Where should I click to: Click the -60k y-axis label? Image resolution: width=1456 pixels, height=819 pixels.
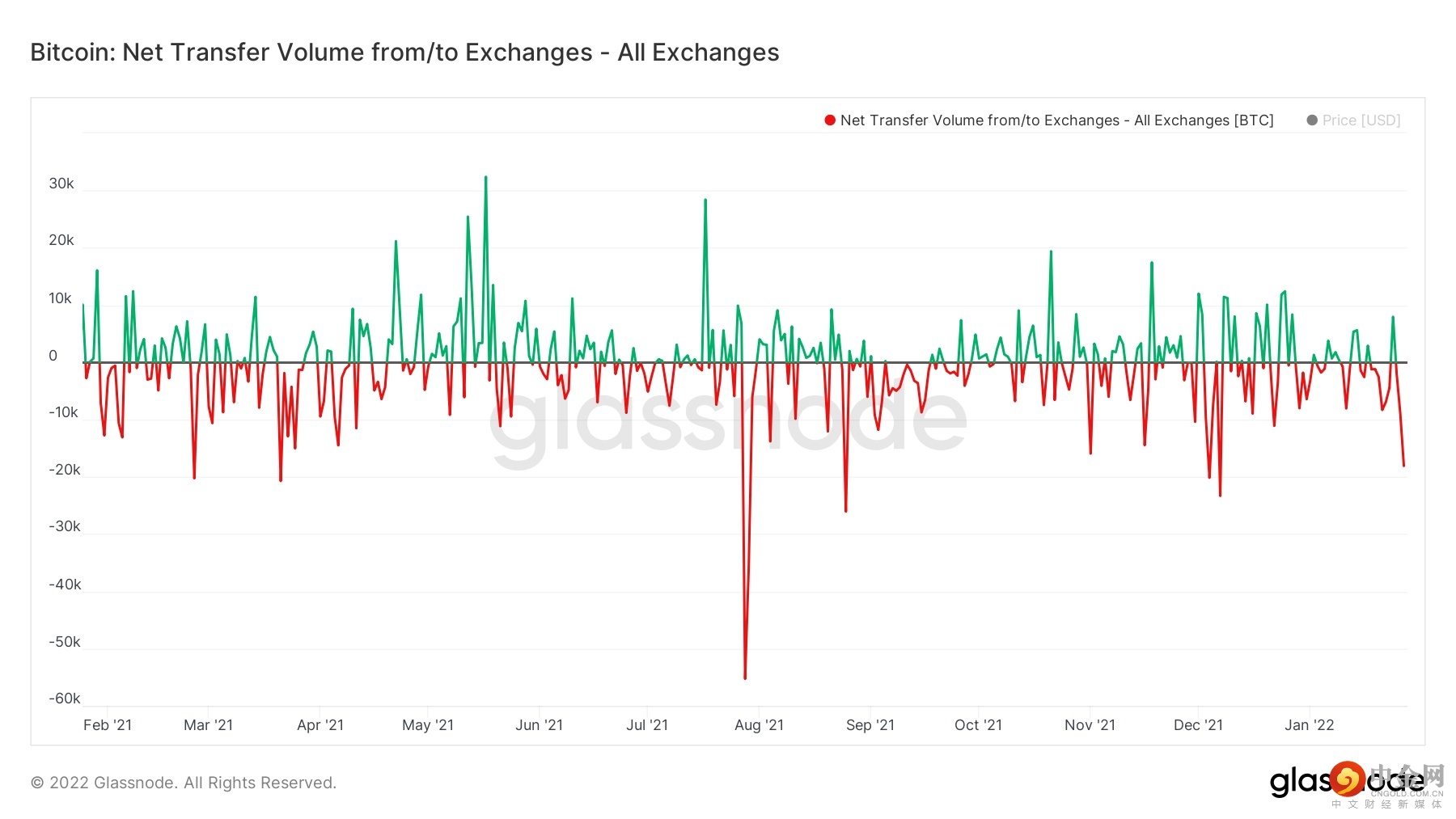click(x=65, y=699)
